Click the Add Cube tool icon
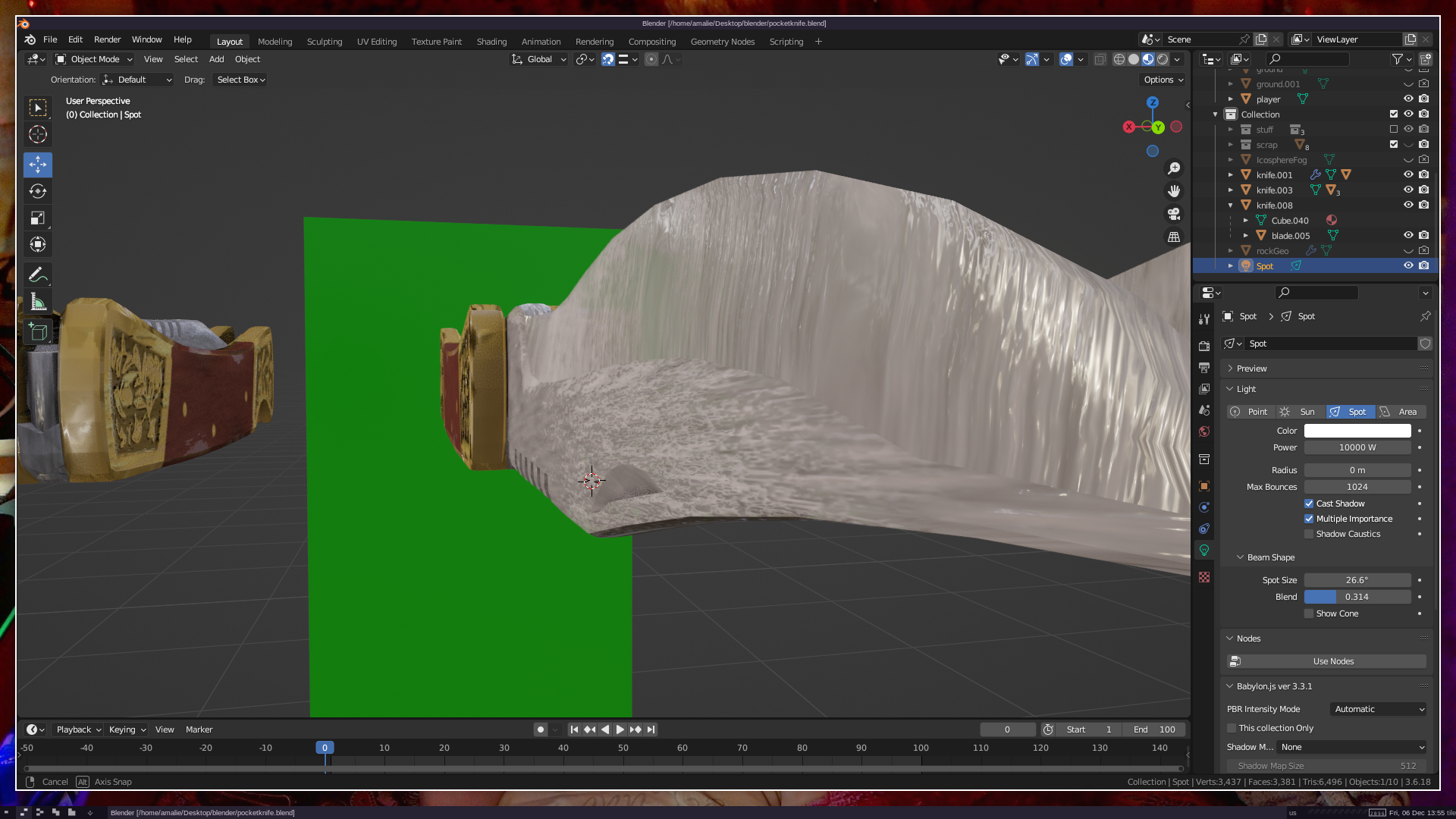This screenshot has height=819, width=1456. (x=37, y=331)
